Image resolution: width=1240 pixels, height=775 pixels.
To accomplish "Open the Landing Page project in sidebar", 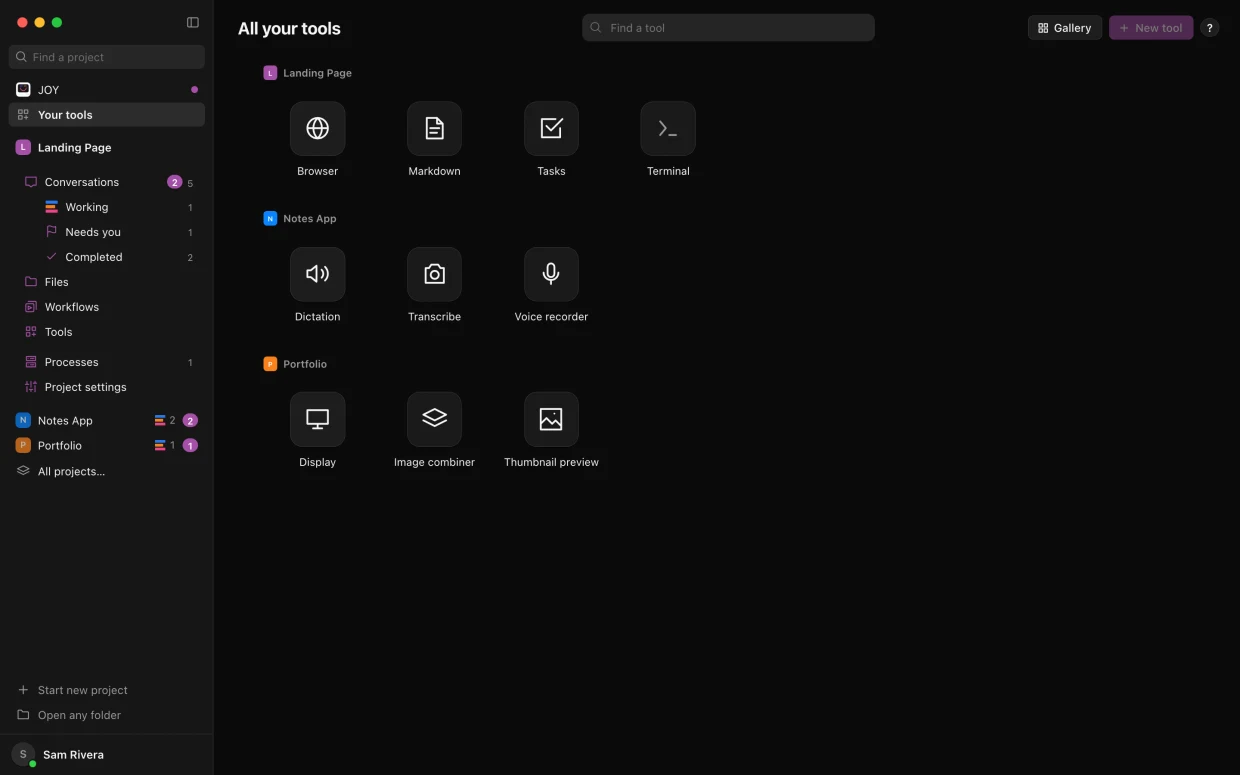I will coord(107,147).
